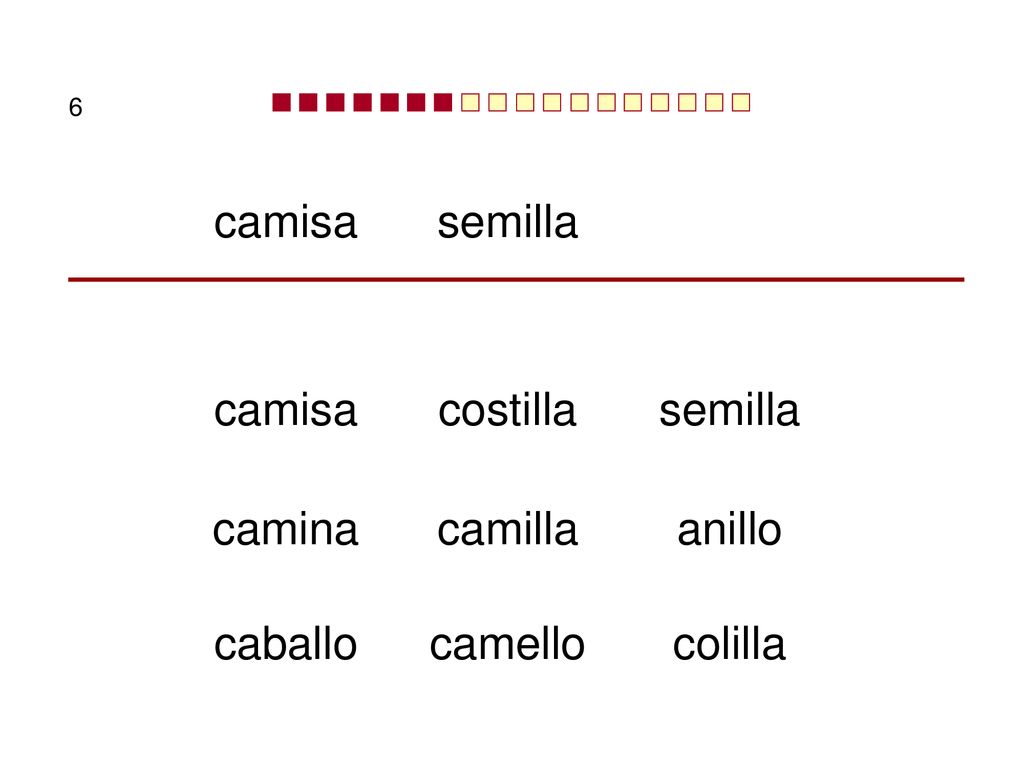Select camilla in the middle row

point(507,529)
